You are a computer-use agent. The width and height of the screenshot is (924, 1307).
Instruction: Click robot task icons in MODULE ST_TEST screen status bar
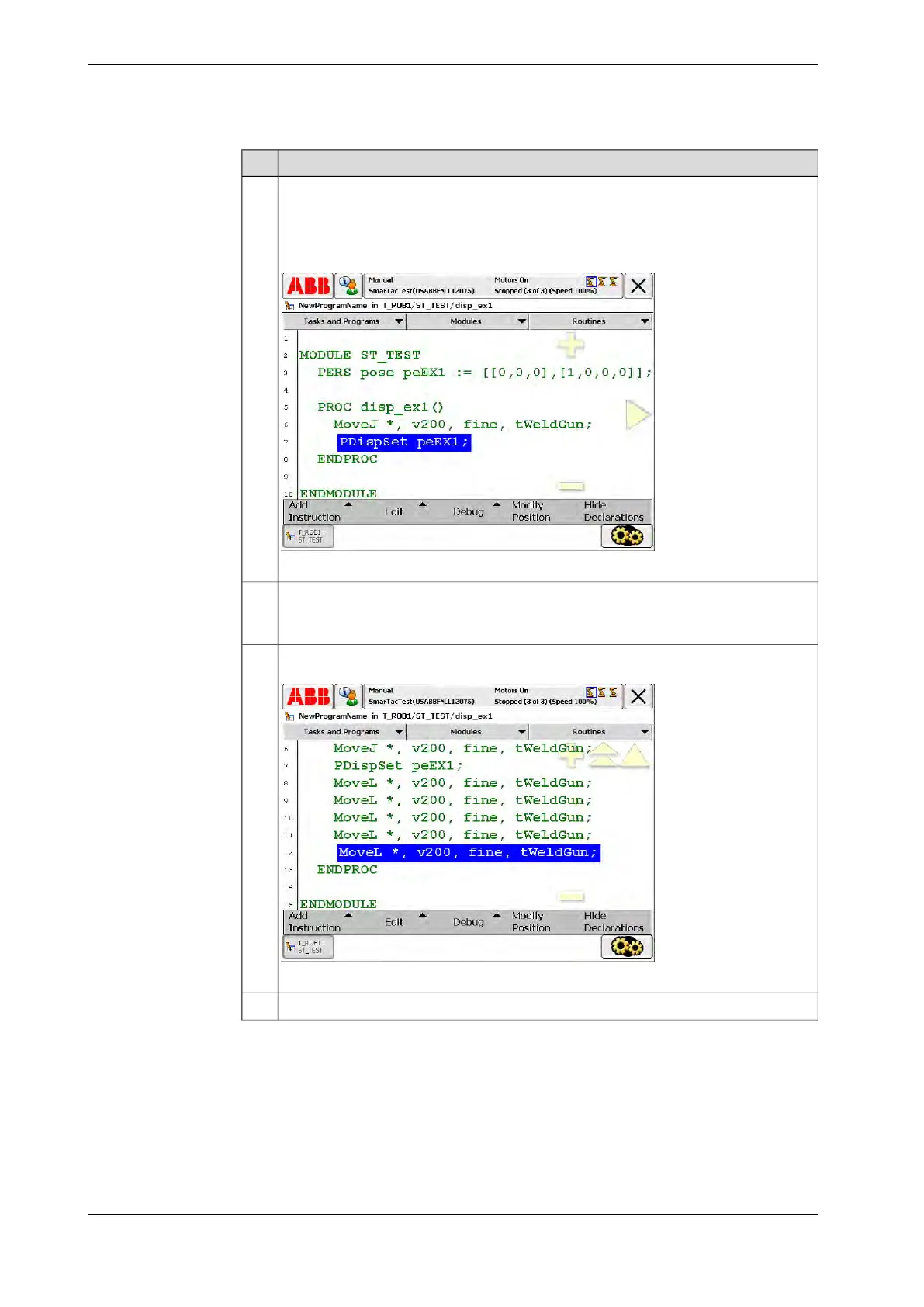click(602, 281)
